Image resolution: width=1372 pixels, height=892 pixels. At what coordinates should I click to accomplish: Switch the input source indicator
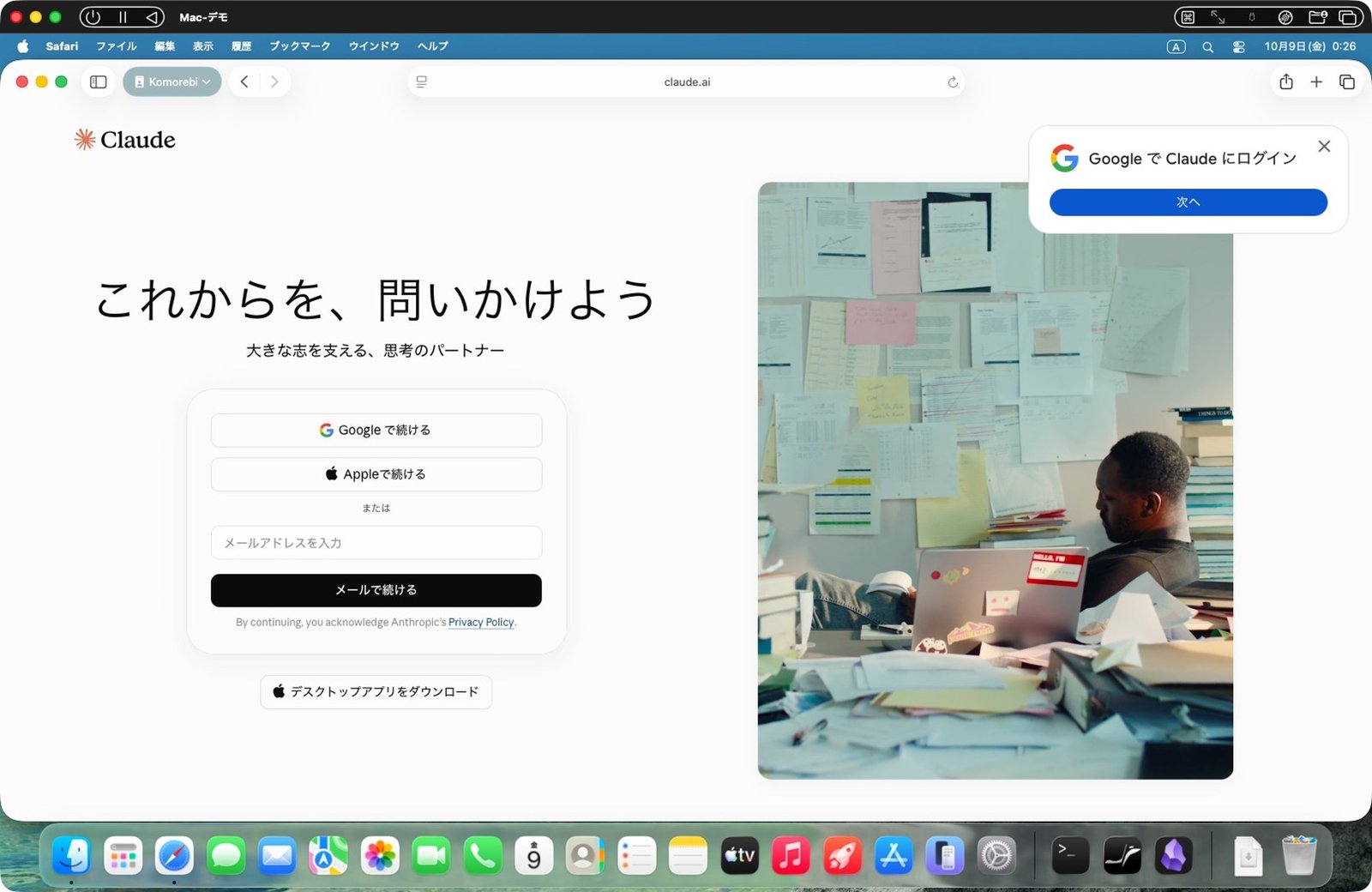[x=1176, y=47]
